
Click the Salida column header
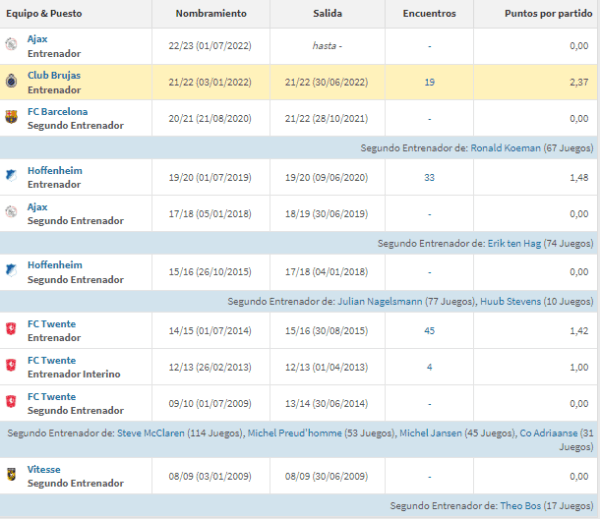tap(328, 14)
